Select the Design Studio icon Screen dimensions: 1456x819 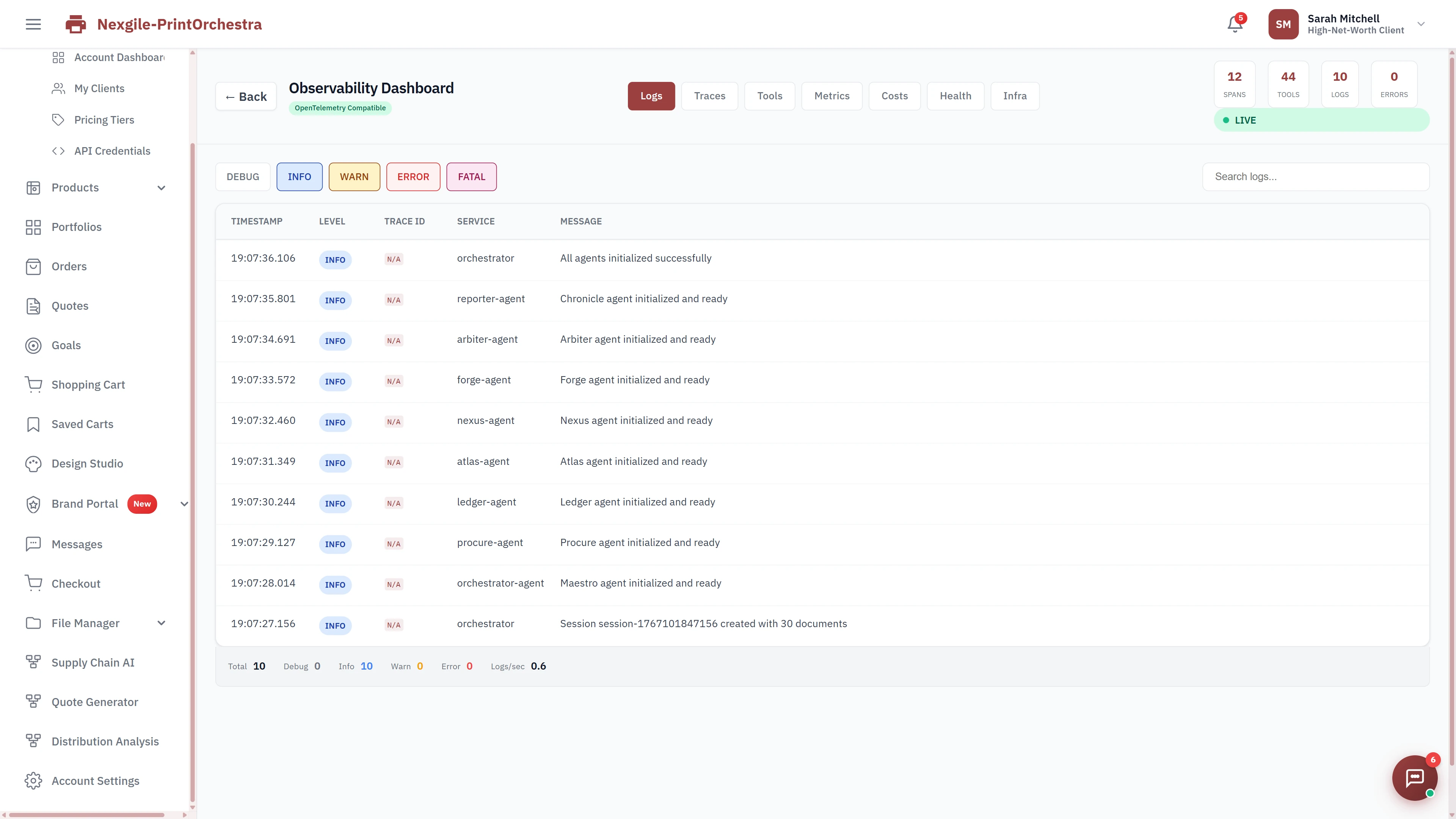[x=33, y=463]
